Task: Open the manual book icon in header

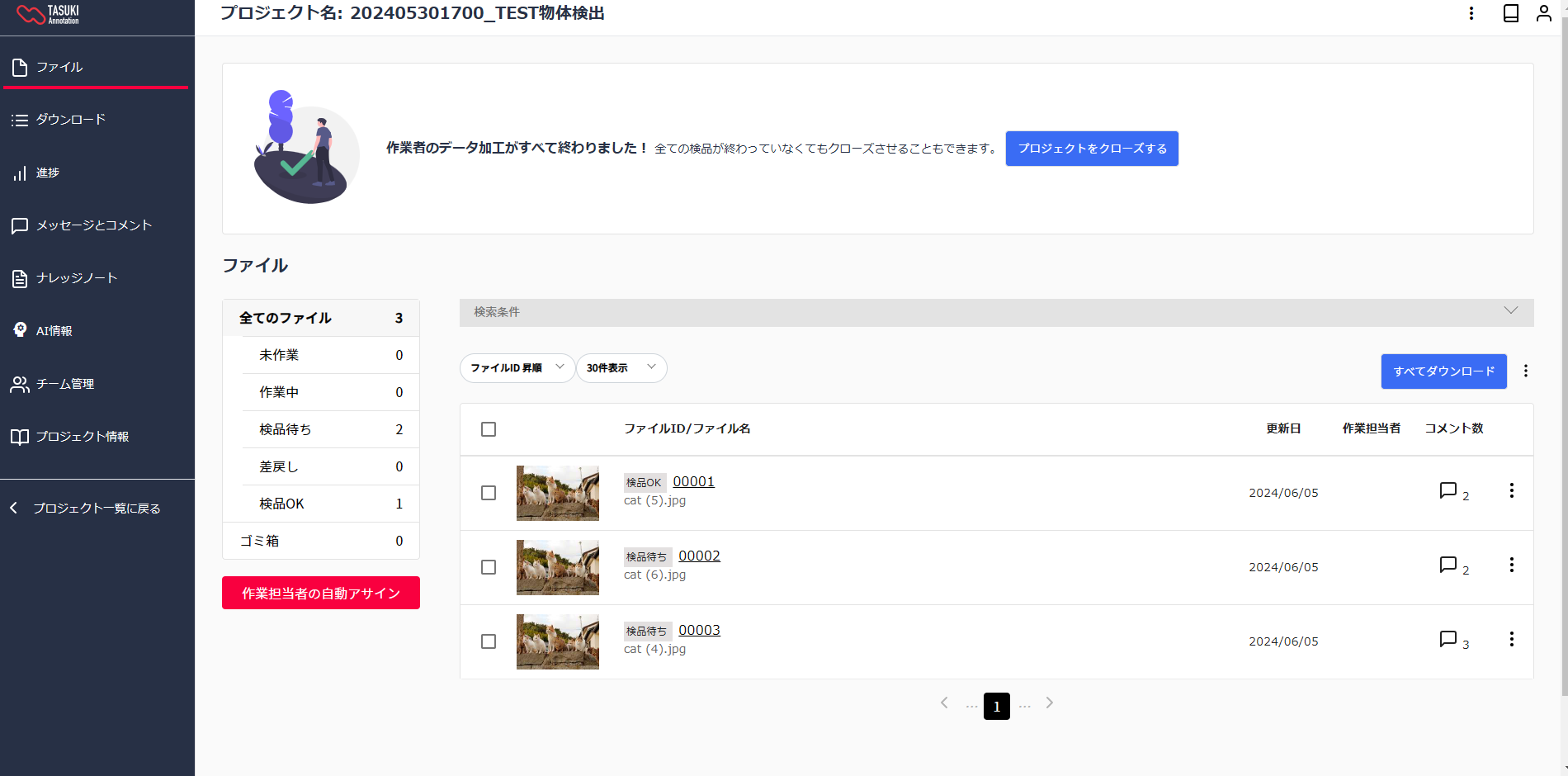Action: click(x=1511, y=13)
